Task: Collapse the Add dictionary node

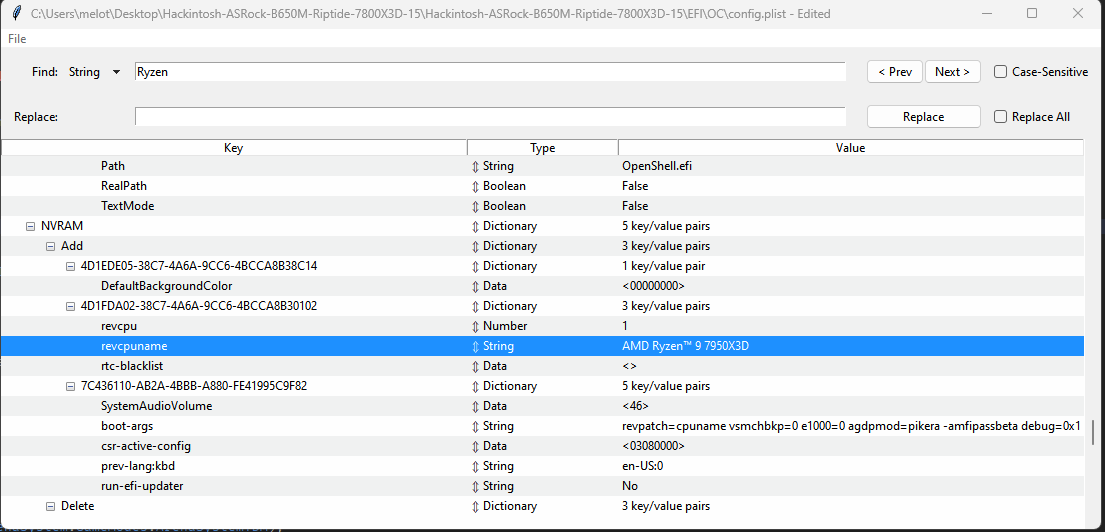Action: (51, 246)
